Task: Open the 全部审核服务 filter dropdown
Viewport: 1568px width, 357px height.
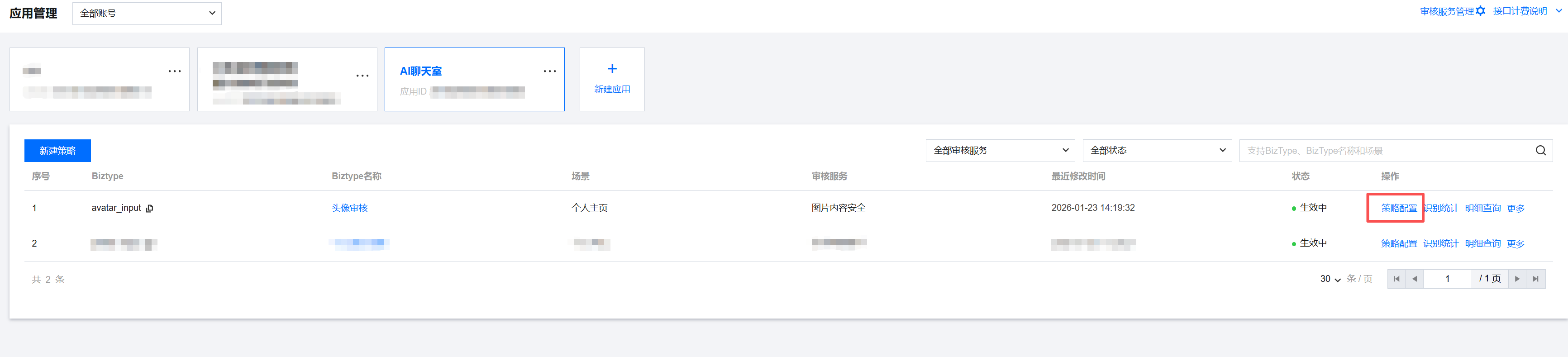Action: tap(1000, 151)
